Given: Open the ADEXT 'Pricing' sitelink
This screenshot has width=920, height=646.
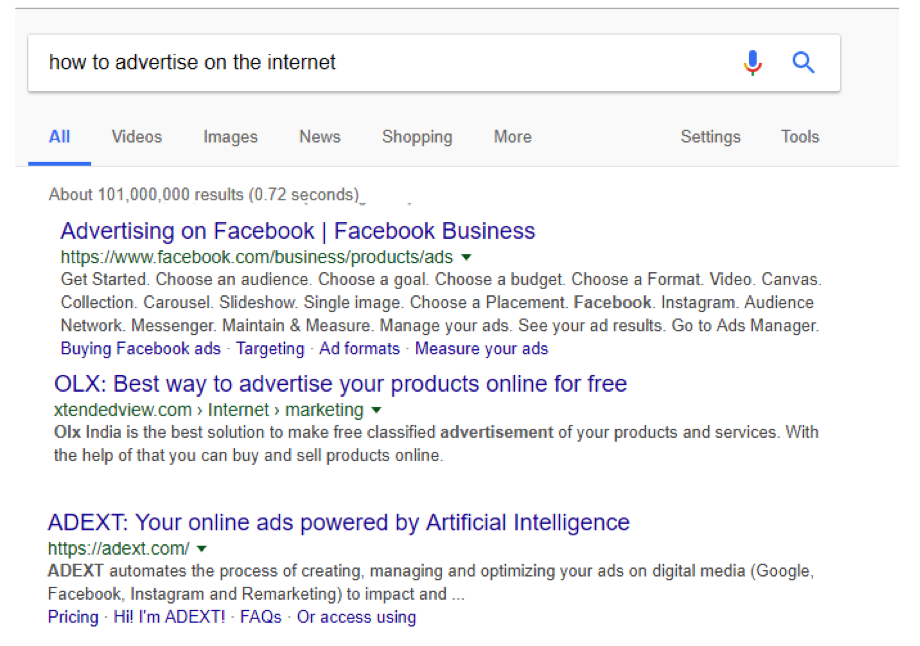Looking at the screenshot, I should (x=73, y=617).
